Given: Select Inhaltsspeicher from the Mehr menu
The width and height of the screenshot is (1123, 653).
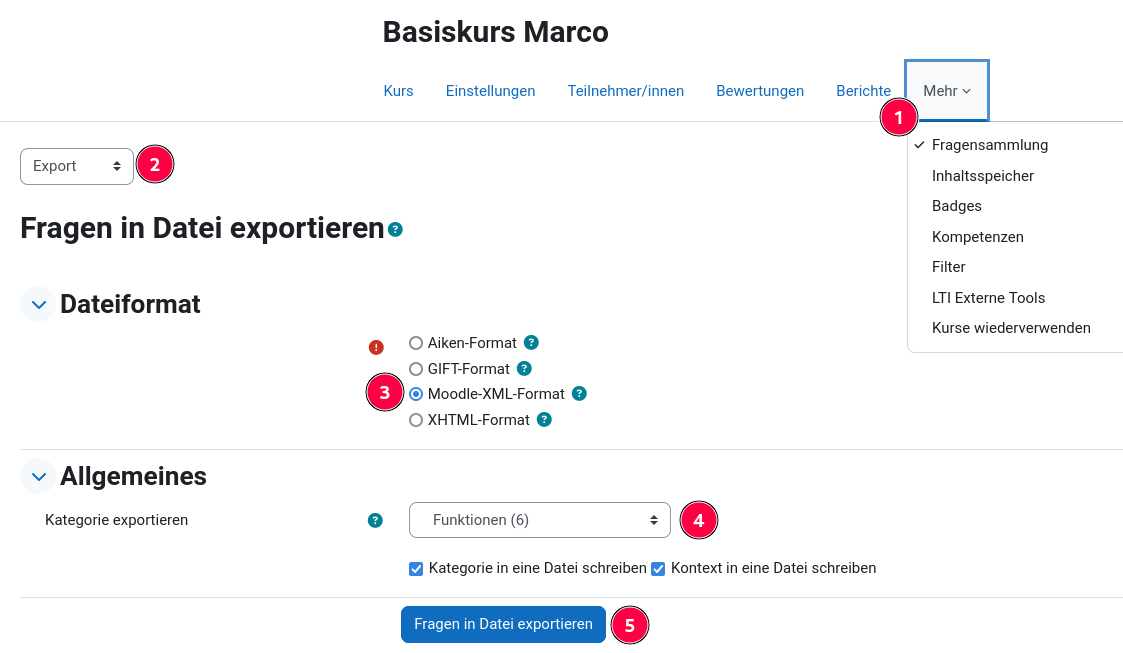Looking at the screenshot, I should point(982,176).
